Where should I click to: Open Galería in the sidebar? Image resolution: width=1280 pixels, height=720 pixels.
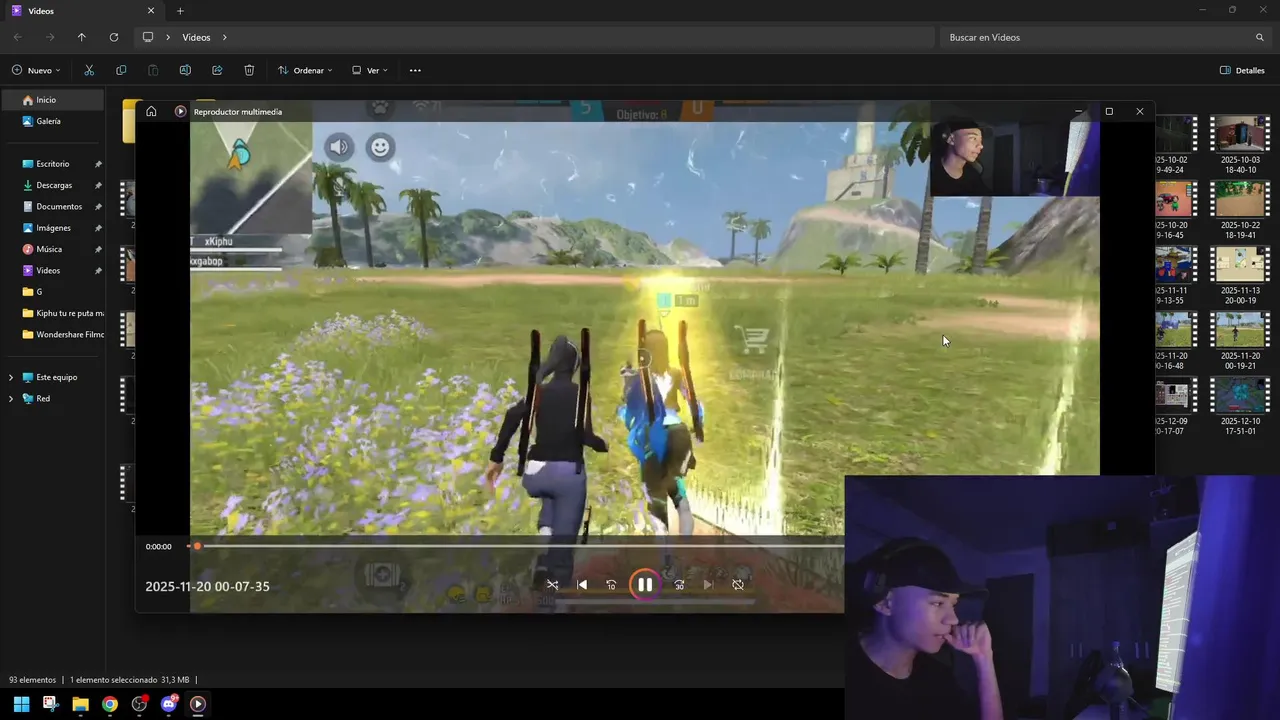52,121
